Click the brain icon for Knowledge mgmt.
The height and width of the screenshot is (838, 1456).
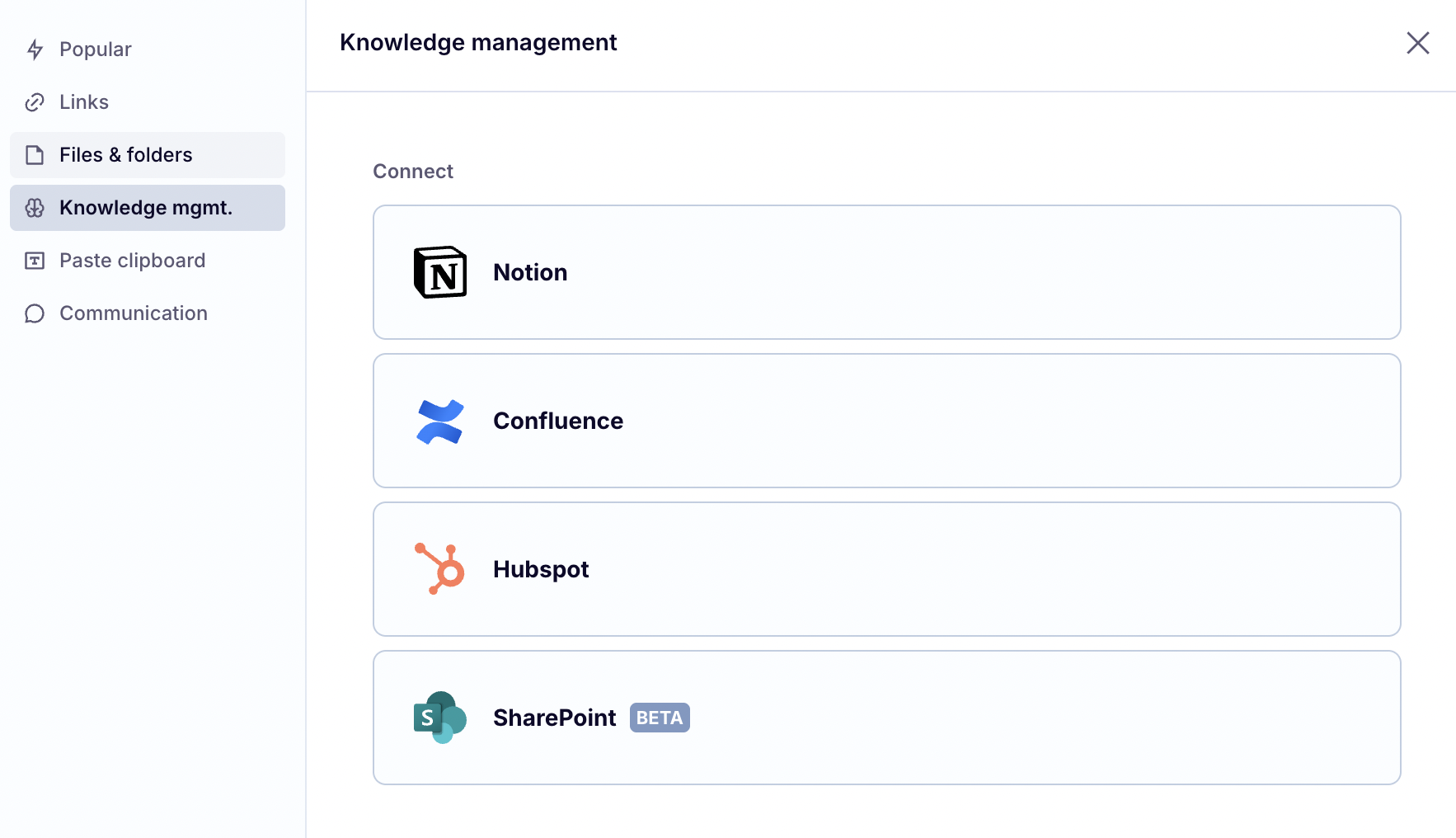click(35, 208)
